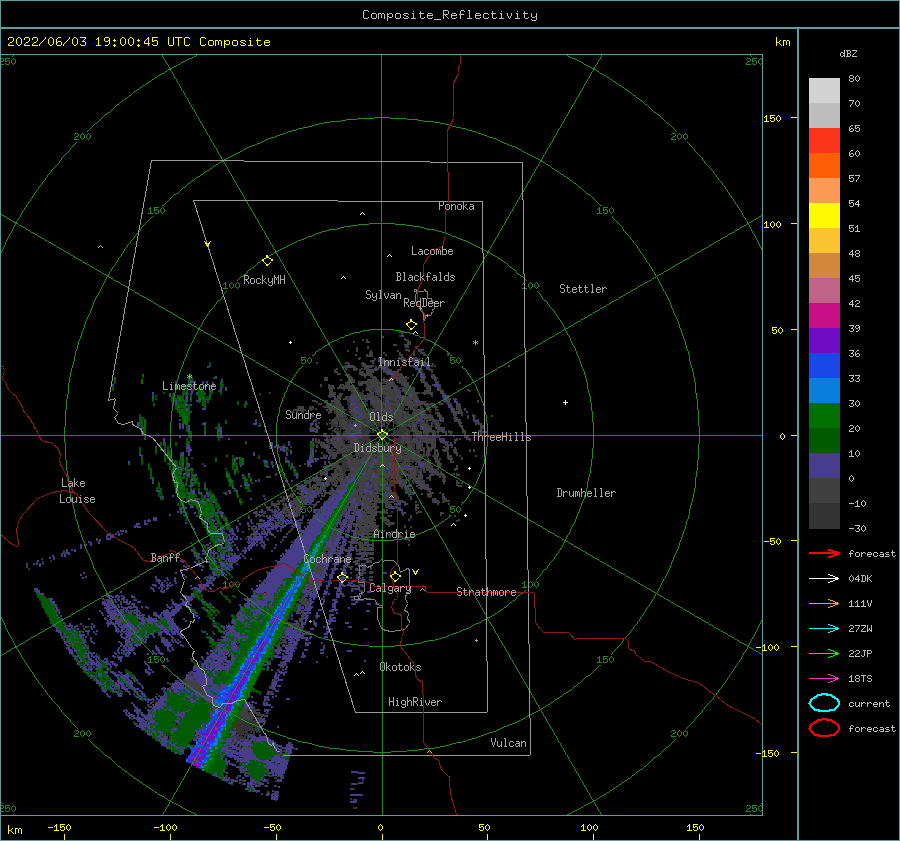This screenshot has height=841, width=900.
Task: Select the light blue 30-33 dBZ swatch
Action: 824,391
